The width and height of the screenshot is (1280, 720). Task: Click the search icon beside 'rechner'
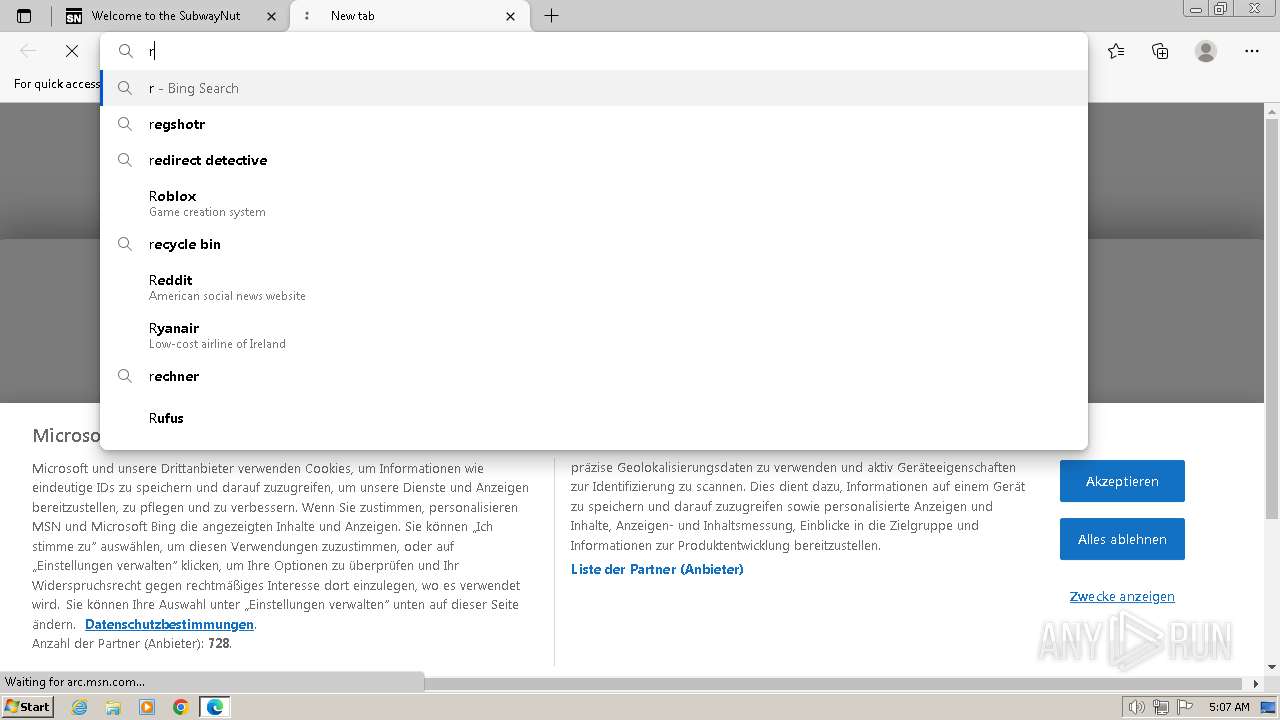pyautogui.click(x=125, y=376)
